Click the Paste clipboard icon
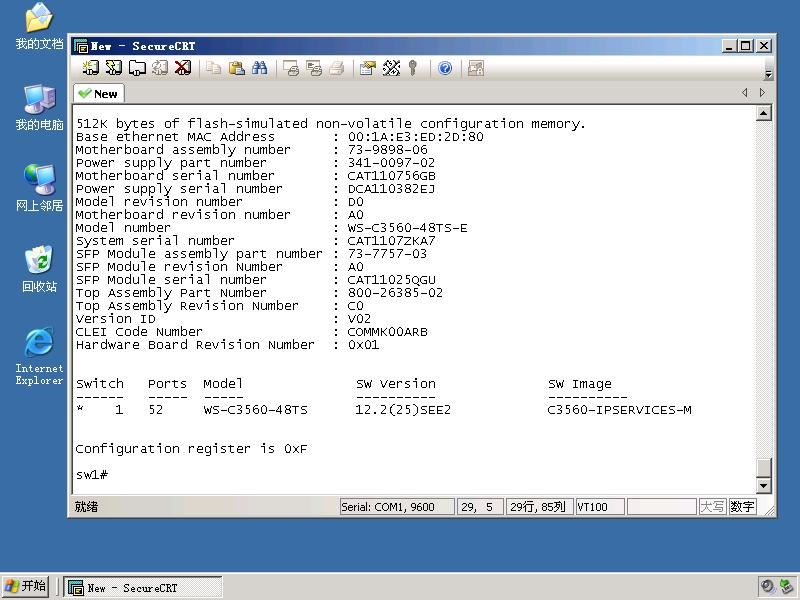The height and width of the screenshot is (600, 800). tap(236, 68)
